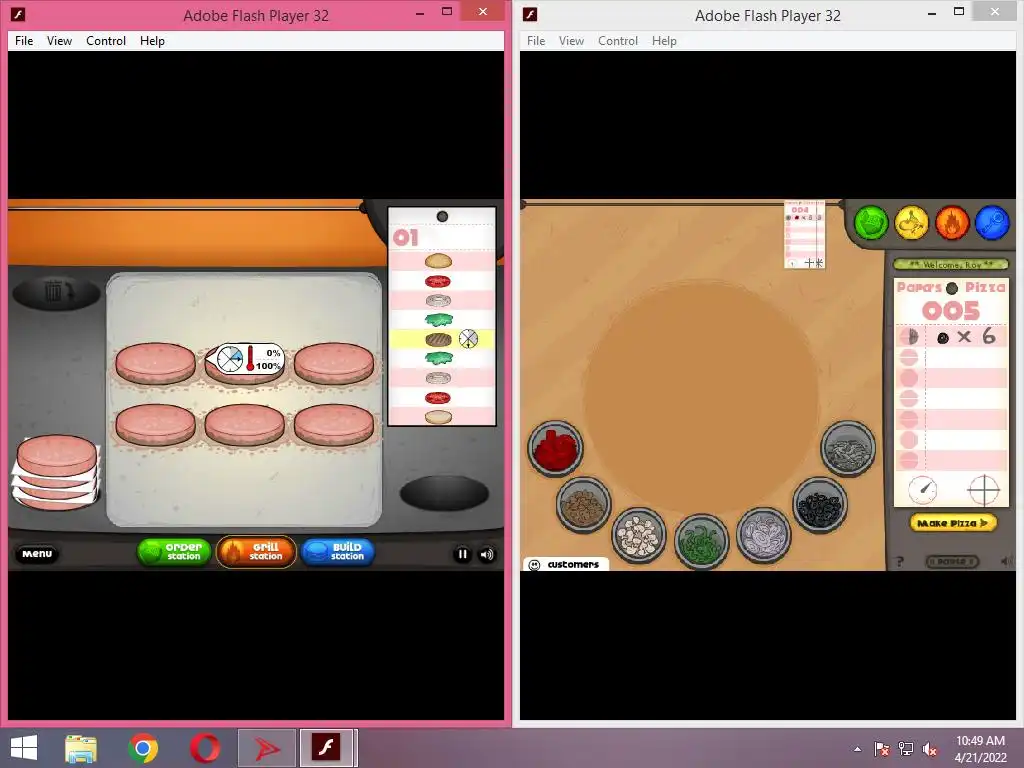Click the pizza dough on the topping table
The height and width of the screenshot is (768, 1024).
[701, 398]
